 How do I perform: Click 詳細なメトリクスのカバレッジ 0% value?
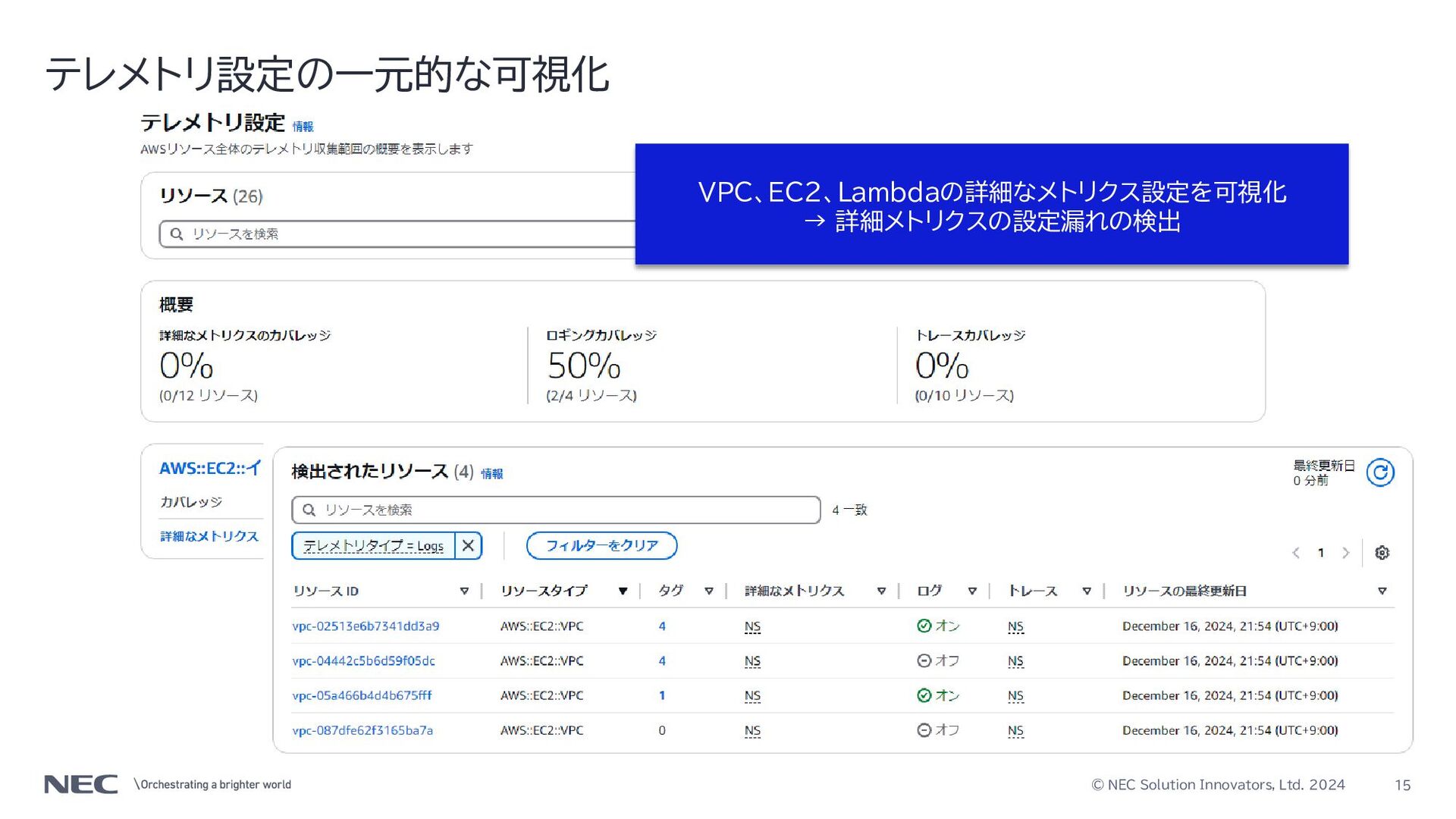[186, 366]
